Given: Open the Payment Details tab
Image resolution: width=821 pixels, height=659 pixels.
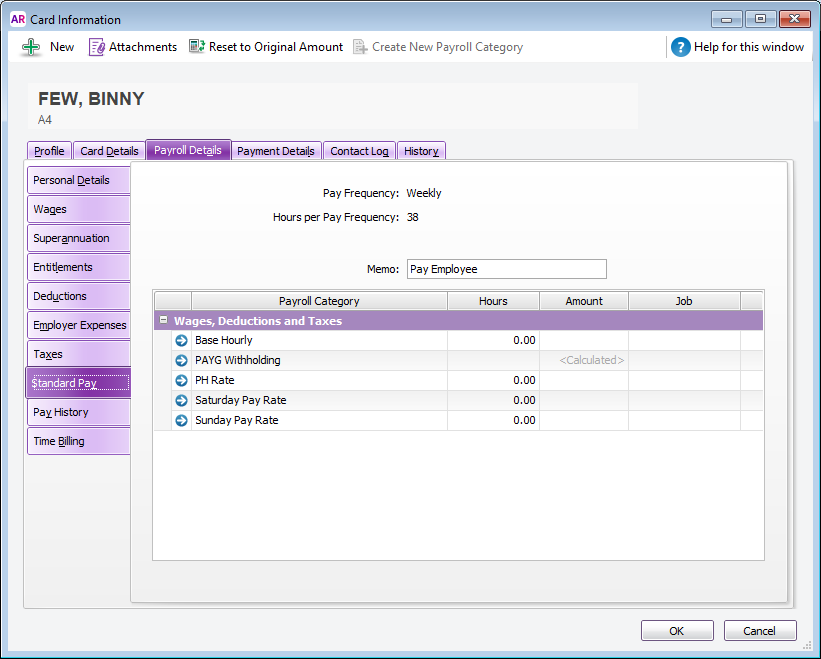Looking at the screenshot, I should (x=276, y=150).
